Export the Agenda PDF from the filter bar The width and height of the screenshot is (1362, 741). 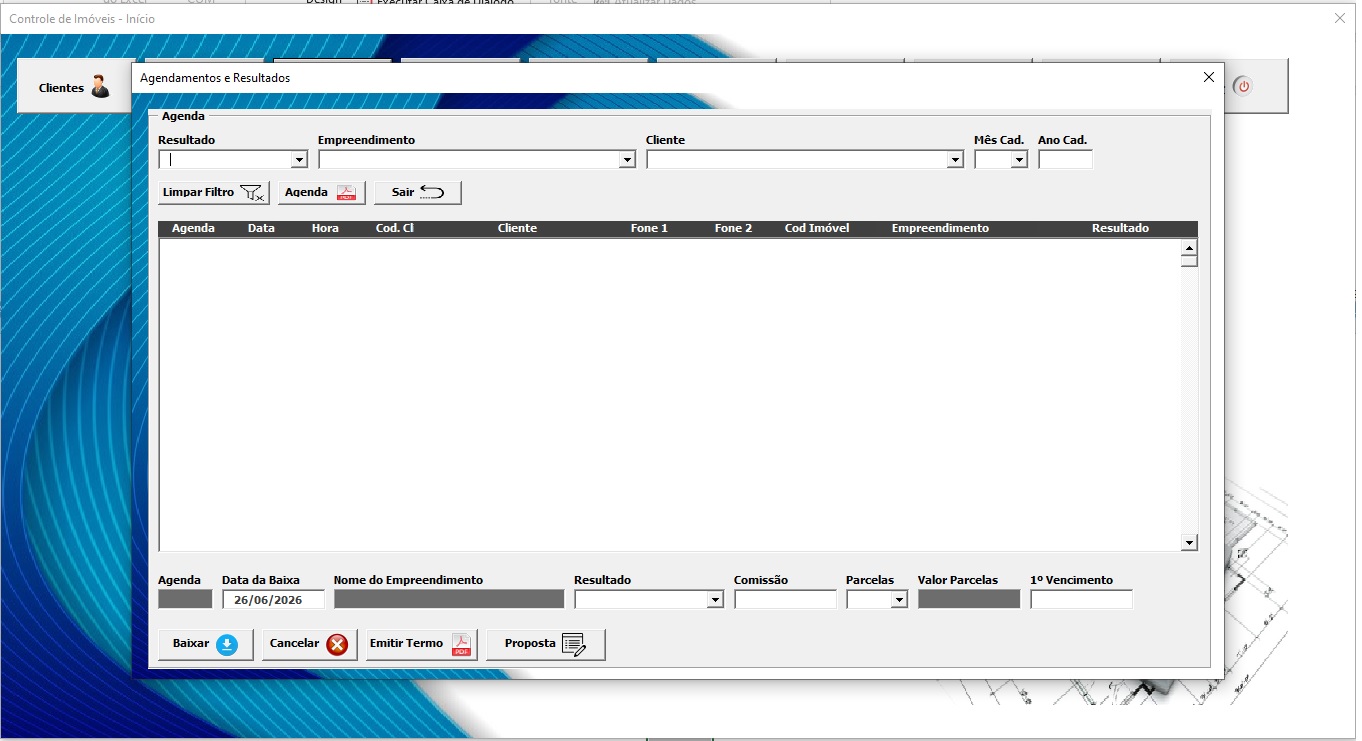tap(322, 192)
